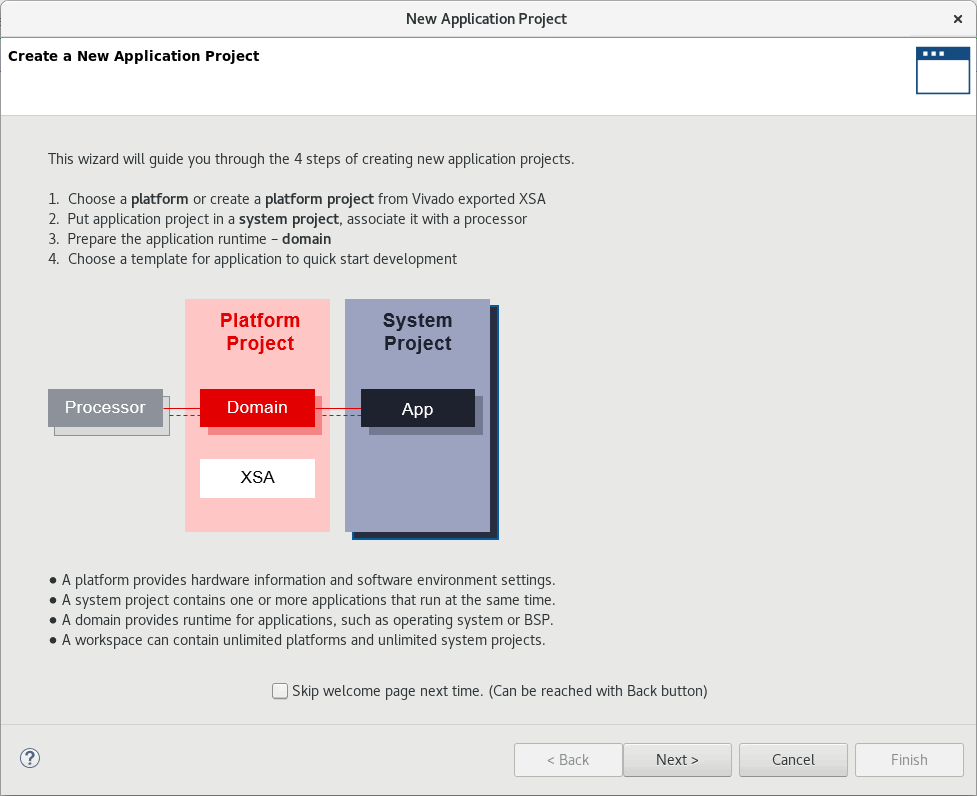The width and height of the screenshot is (977, 796).
Task: Click the gray Processor block in diagram
Action: 105,408
